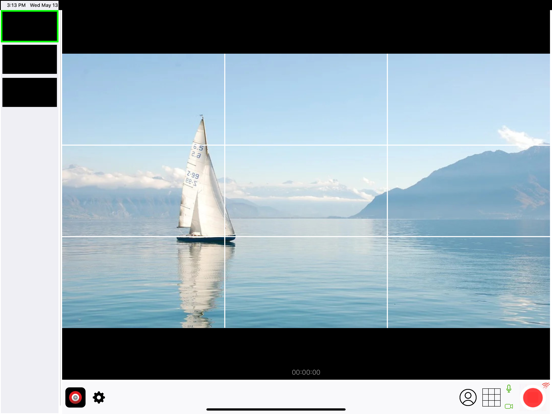Click the red app logo icon
552x414 pixels.
tap(75, 397)
